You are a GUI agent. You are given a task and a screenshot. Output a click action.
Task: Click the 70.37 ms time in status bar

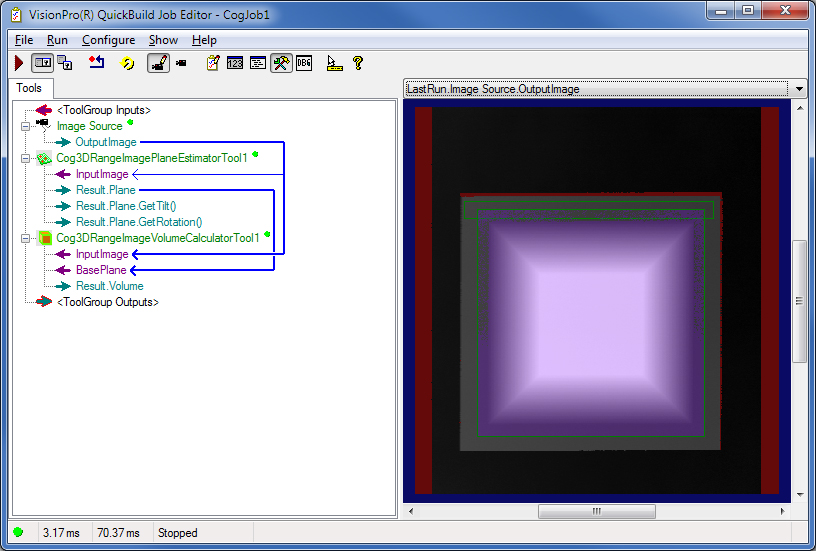pyautogui.click(x=119, y=533)
